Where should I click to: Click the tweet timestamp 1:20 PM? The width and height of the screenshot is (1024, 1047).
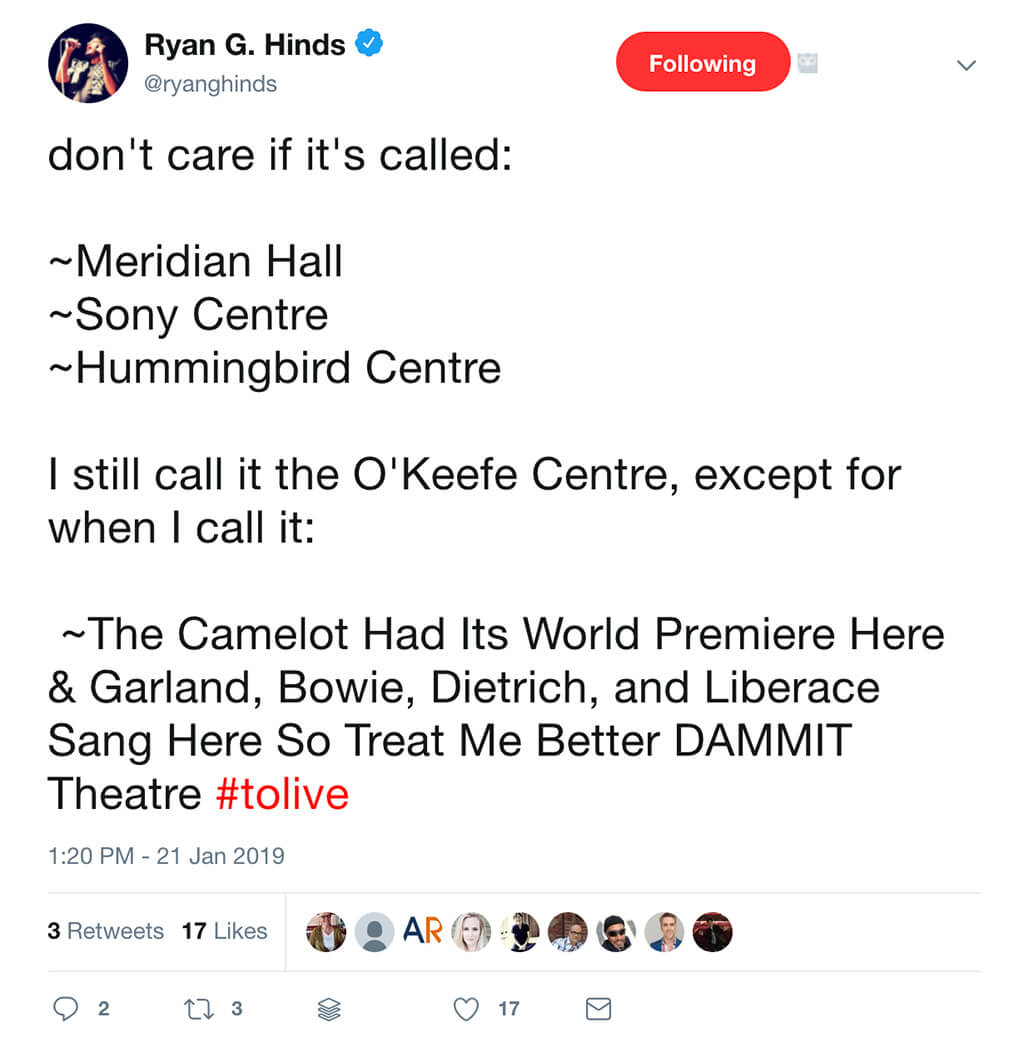(166, 856)
